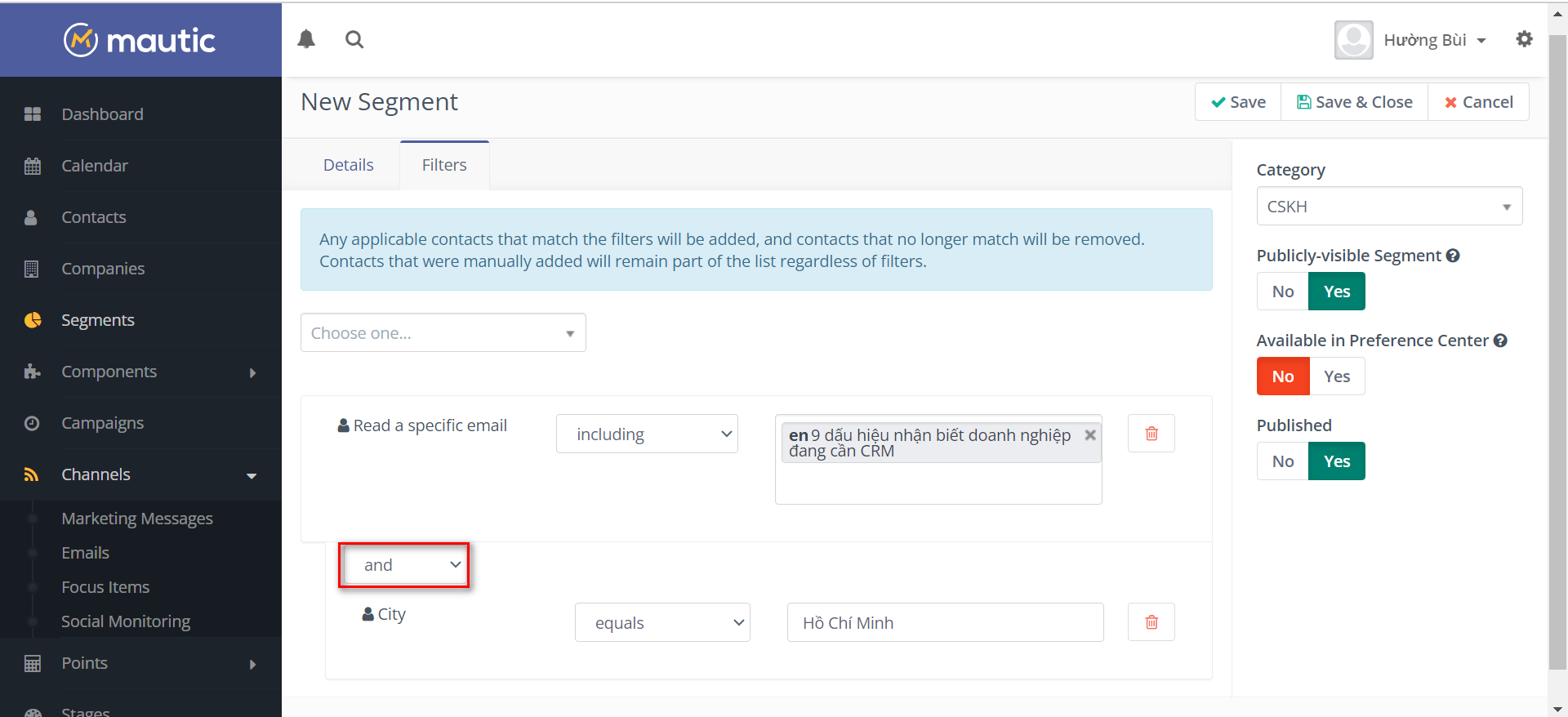The height and width of the screenshot is (717, 1568).
Task: Click the Mautic logo
Action: pyautogui.click(x=140, y=40)
